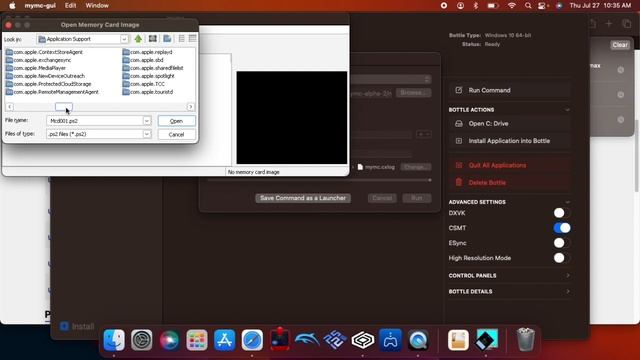The width and height of the screenshot is (640, 360).
Task: Click the file list horizontal scrollbar thumb
Action: pyautogui.click(x=64, y=107)
